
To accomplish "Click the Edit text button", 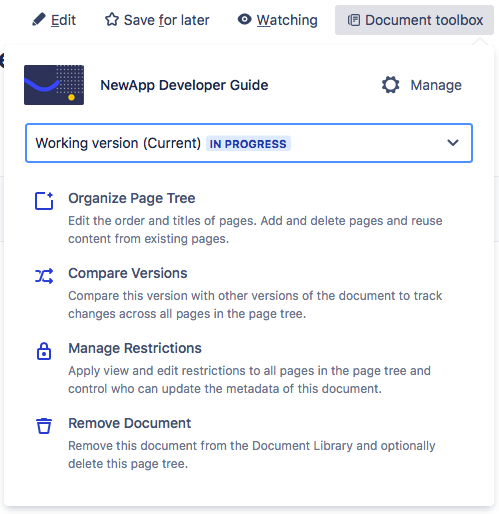I will 63,20.
